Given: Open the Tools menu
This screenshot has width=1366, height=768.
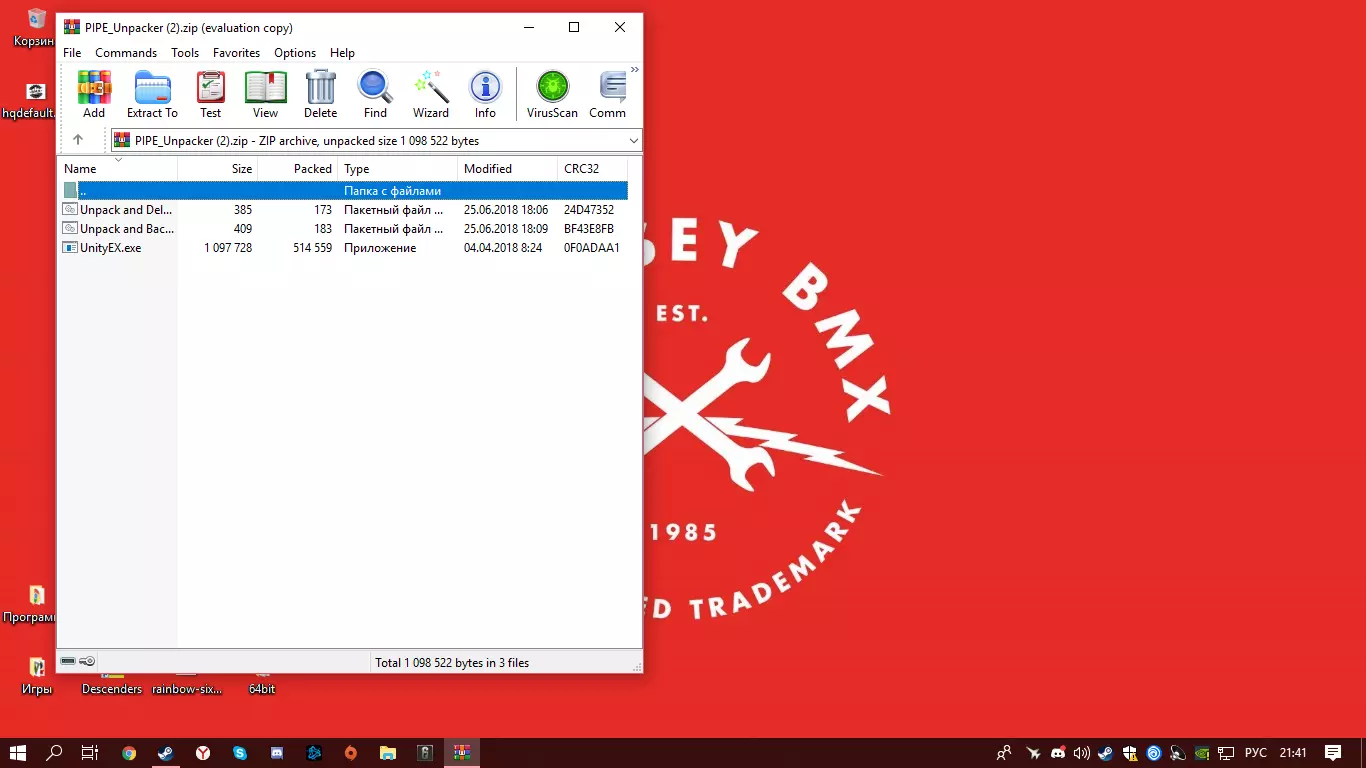Looking at the screenshot, I should [x=185, y=53].
